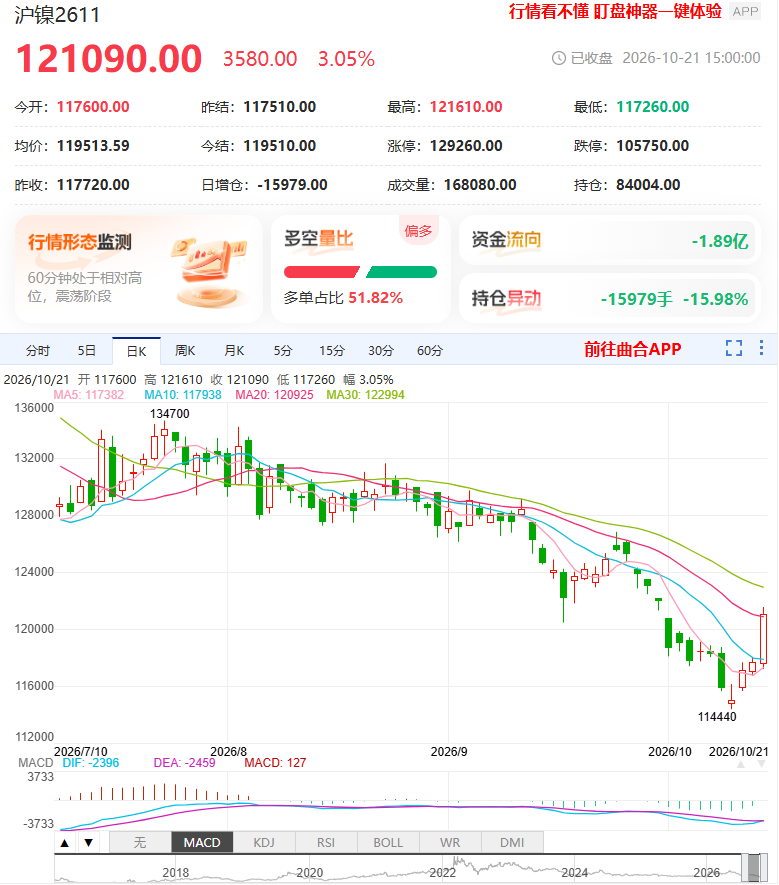Select the DMI indicator

[513, 843]
